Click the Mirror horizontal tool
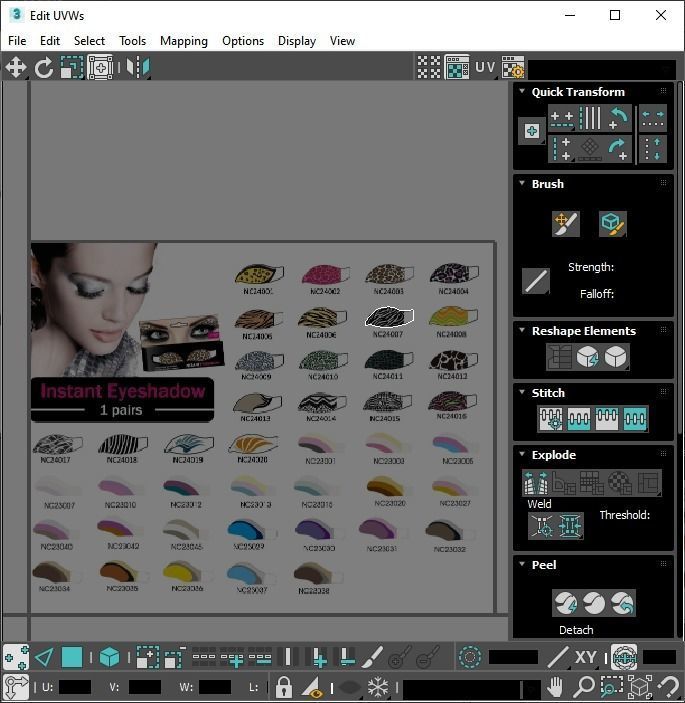 point(138,68)
